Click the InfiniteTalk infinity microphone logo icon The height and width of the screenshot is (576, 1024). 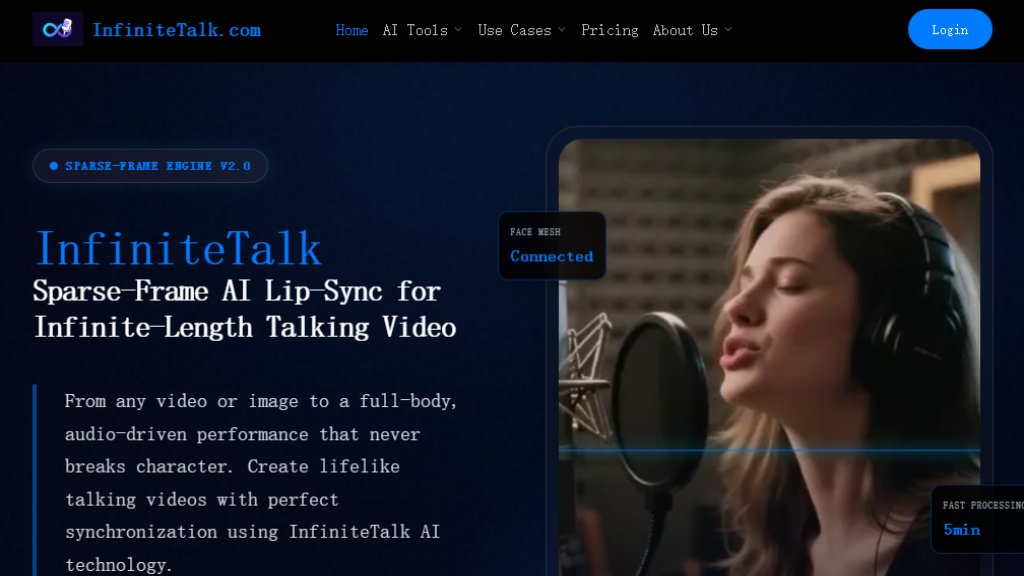click(57, 29)
